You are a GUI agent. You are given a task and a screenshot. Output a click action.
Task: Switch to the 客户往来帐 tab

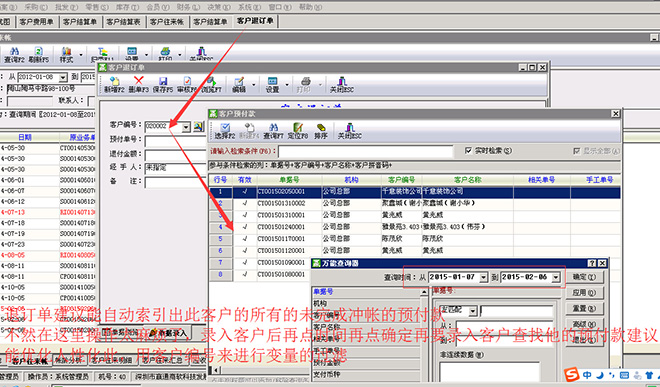click(x=167, y=22)
